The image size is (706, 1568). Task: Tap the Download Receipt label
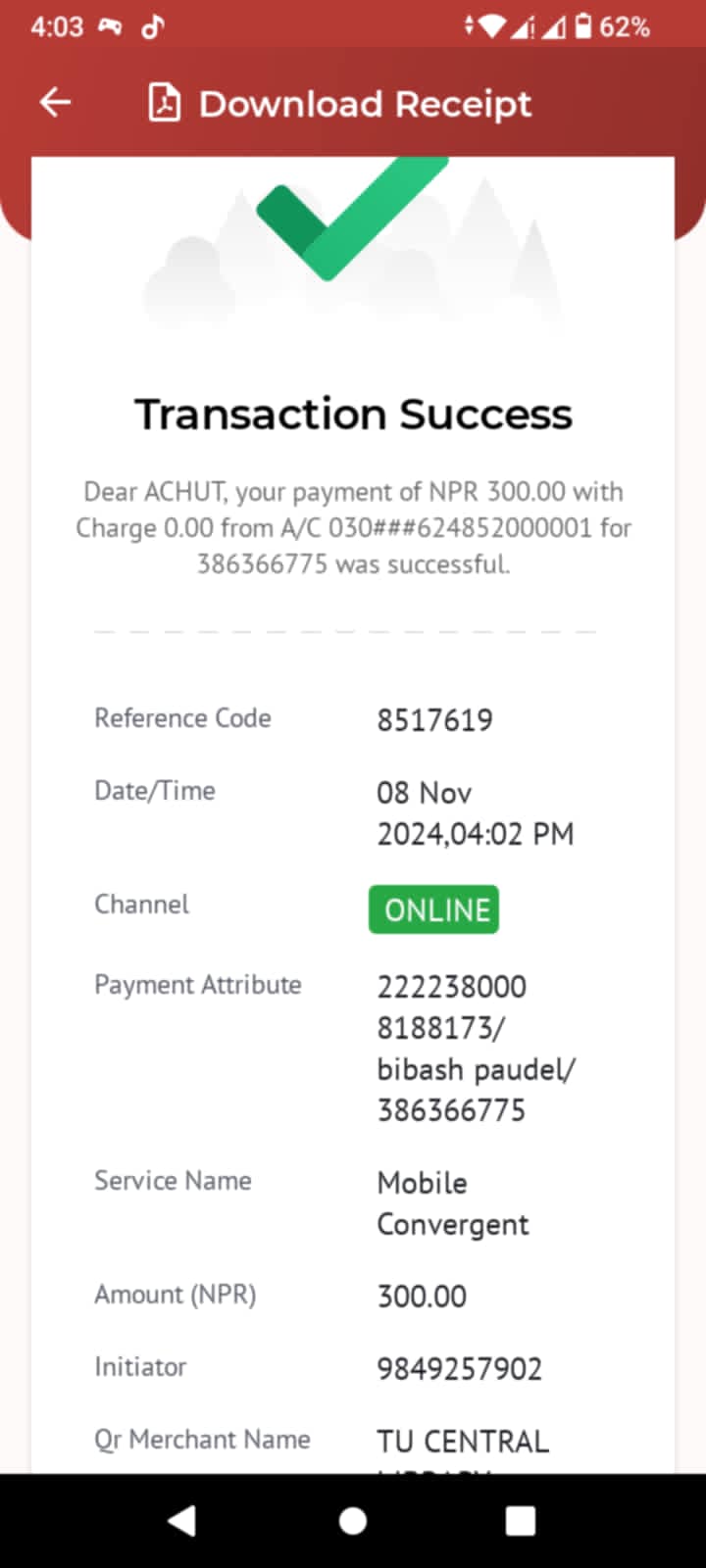coord(365,104)
